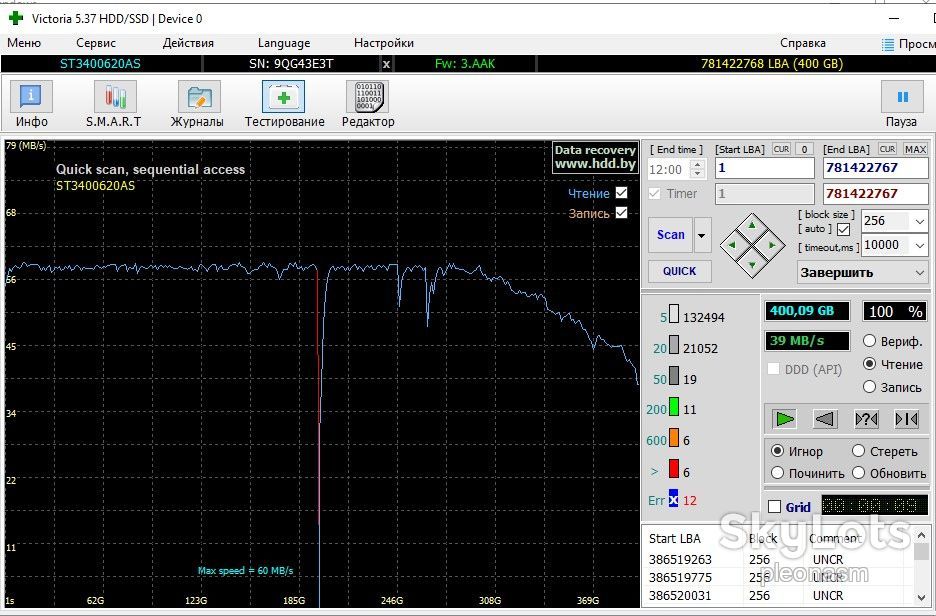Open the Scan button dropdown arrow
The height and width of the screenshot is (616, 936).
[x=702, y=235]
